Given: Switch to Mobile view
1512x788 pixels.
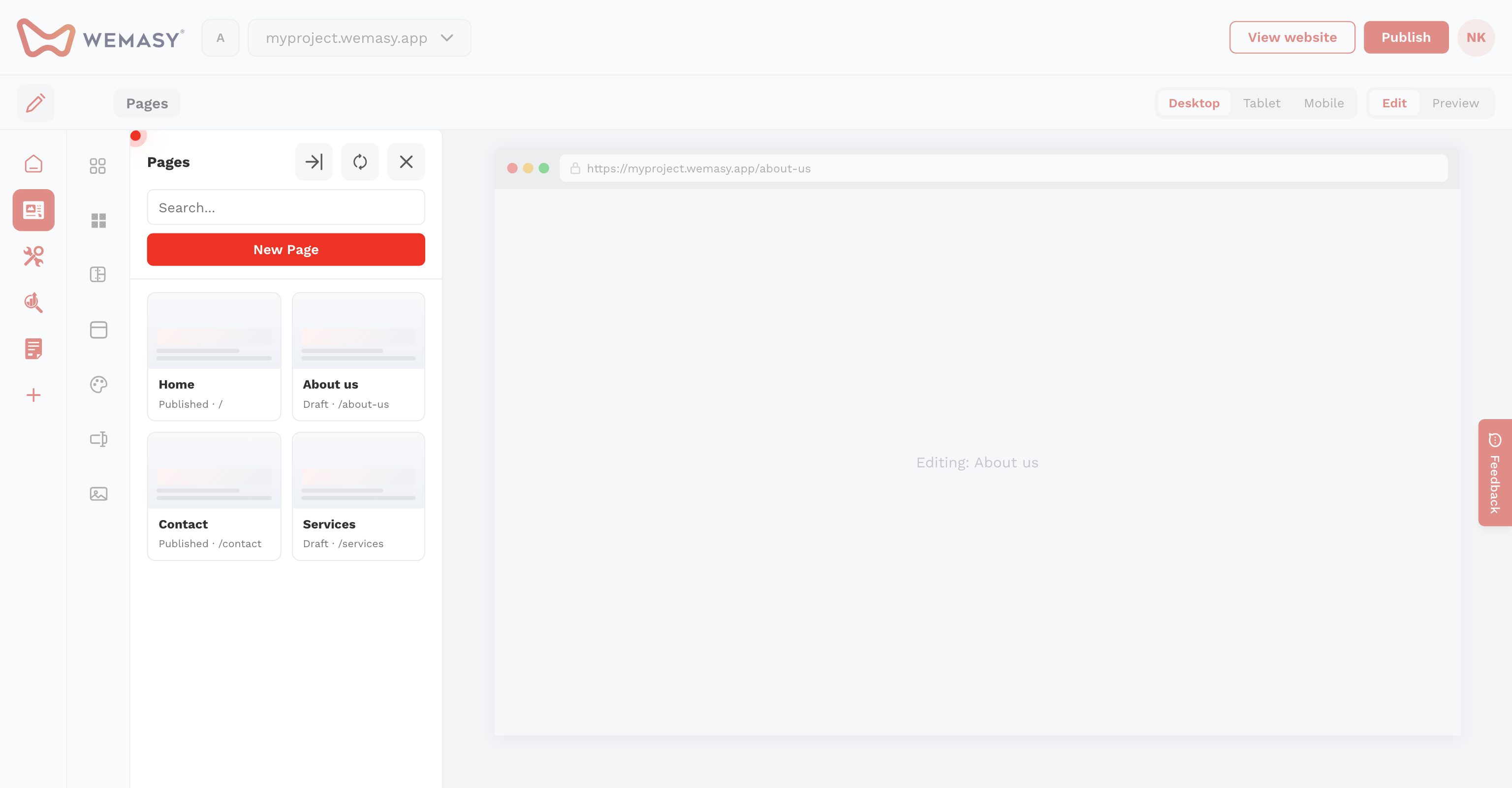Looking at the screenshot, I should point(1323,103).
